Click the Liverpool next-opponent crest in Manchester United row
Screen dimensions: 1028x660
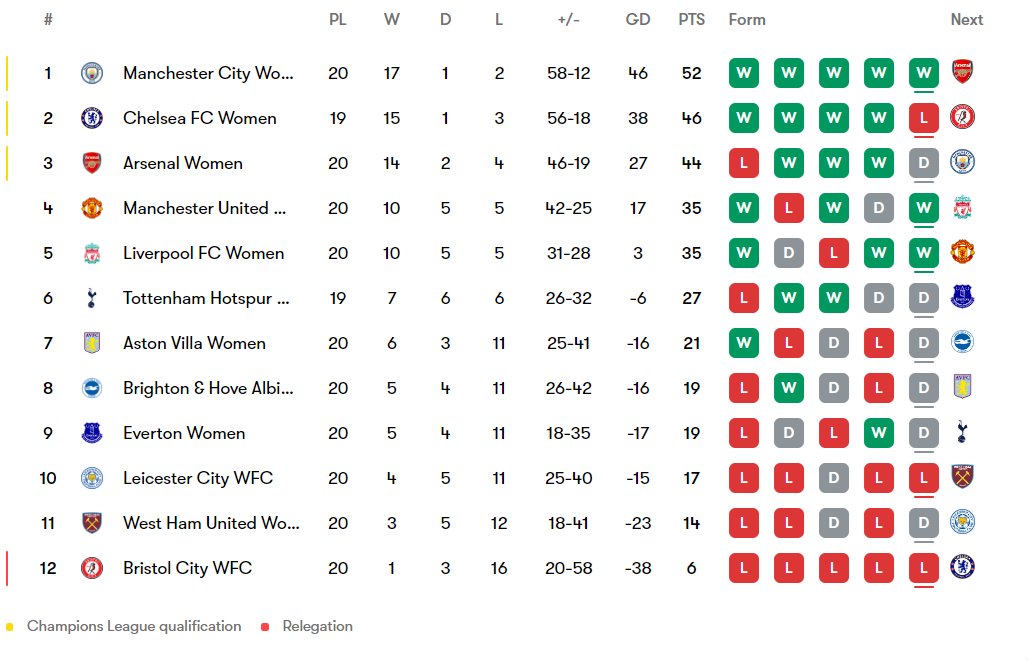(x=962, y=207)
